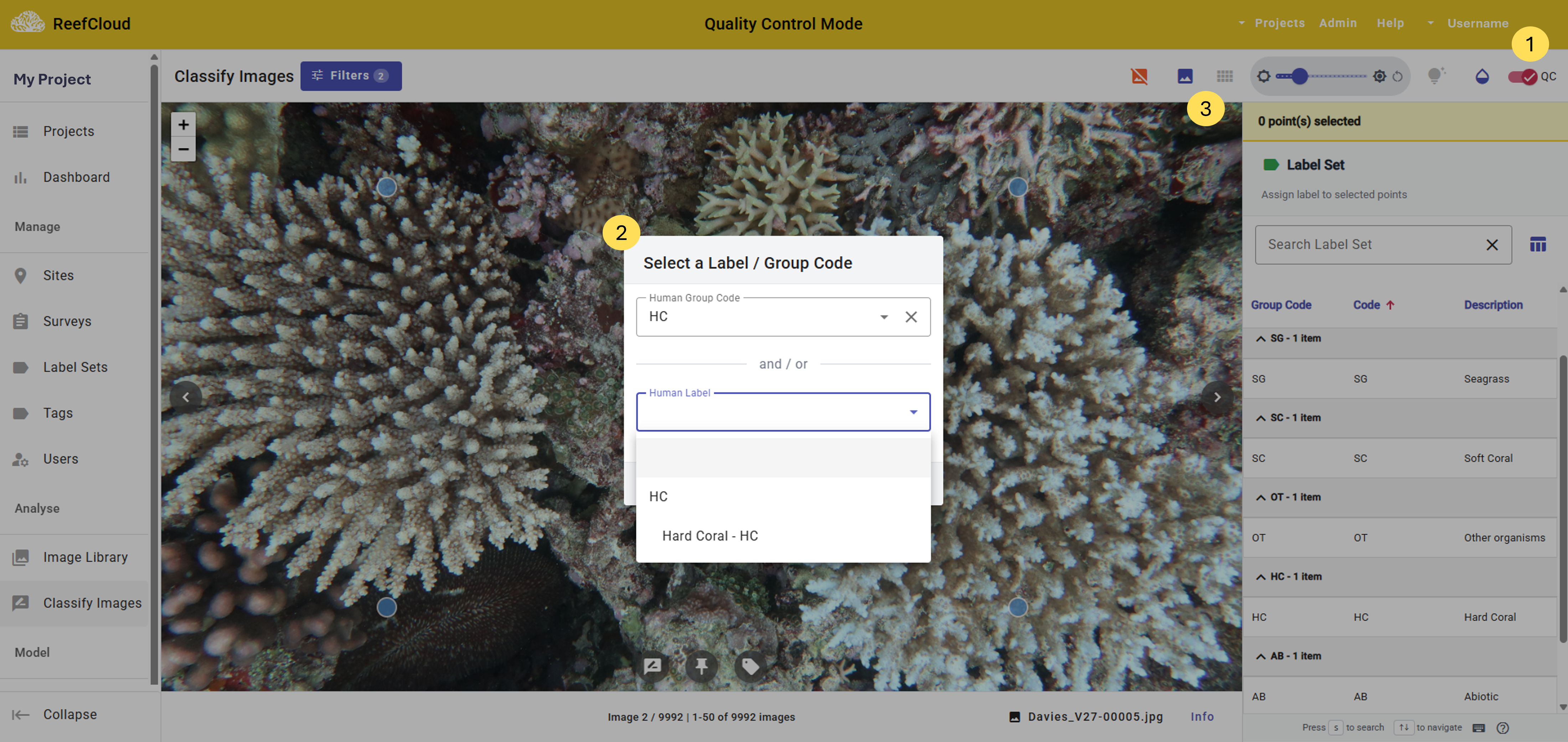
Task: Open the Filters button
Action: [x=351, y=76]
